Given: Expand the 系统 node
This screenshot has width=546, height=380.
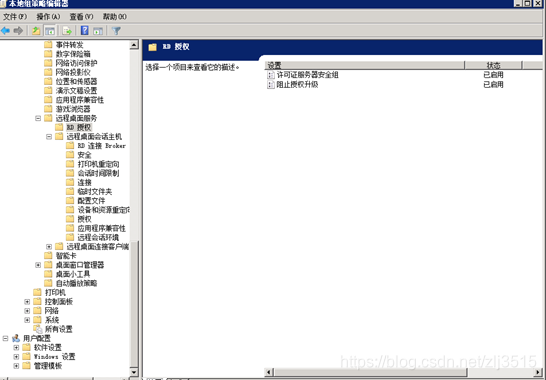Looking at the screenshot, I should pyautogui.click(x=27, y=320).
